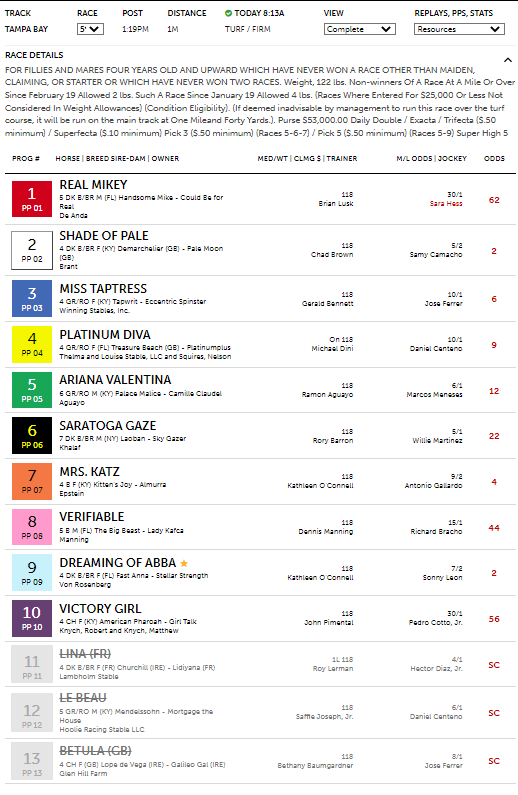Image resolution: width=518 pixels, height=795 pixels.
Task: Click the M/L ODDS | JOCKEY column header
Action: [431, 159]
